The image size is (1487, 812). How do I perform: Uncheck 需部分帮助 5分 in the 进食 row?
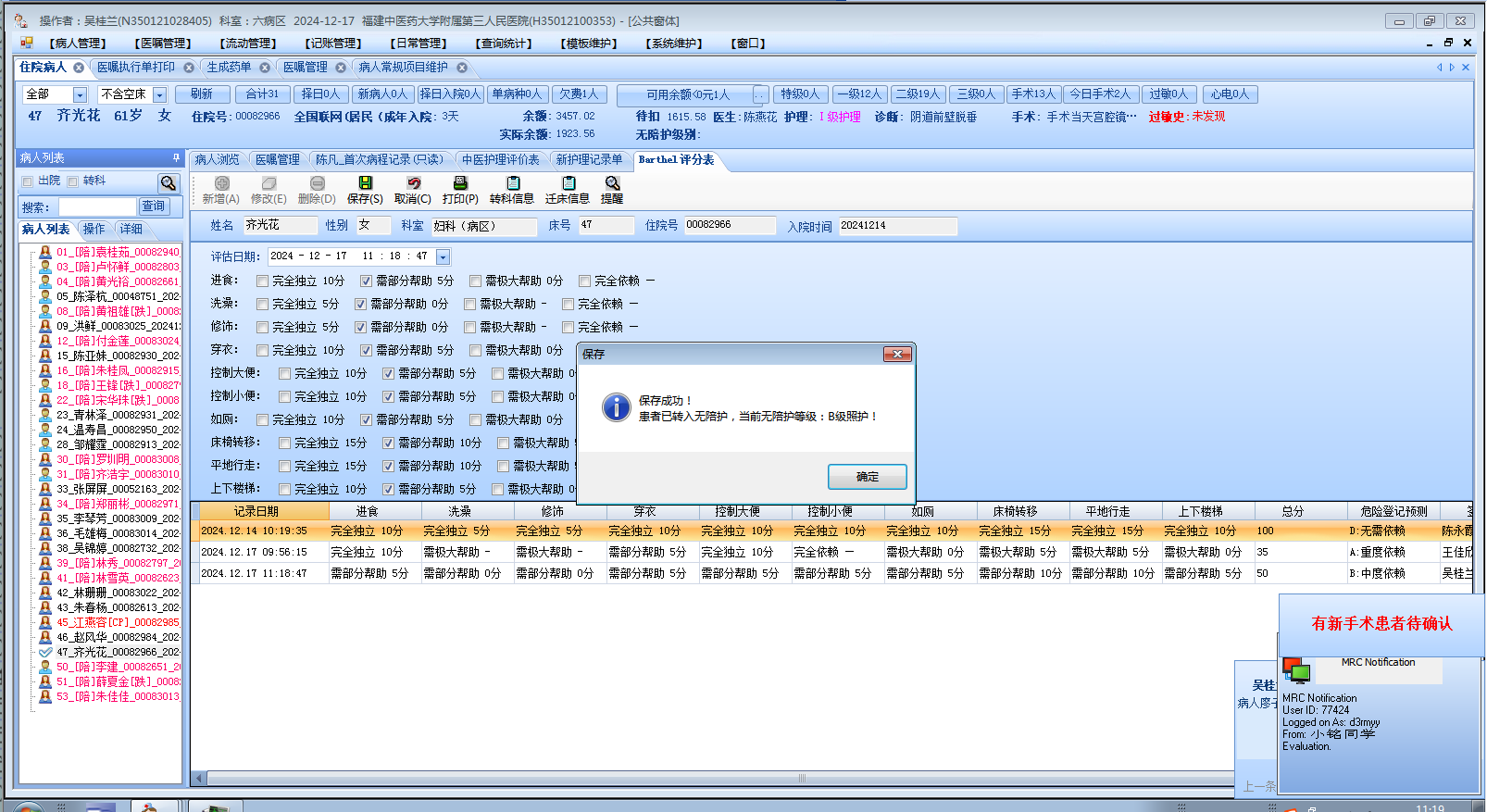point(367,281)
